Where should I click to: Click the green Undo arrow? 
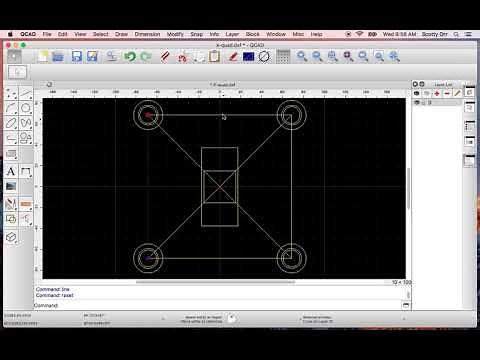(x=130, y=56)
